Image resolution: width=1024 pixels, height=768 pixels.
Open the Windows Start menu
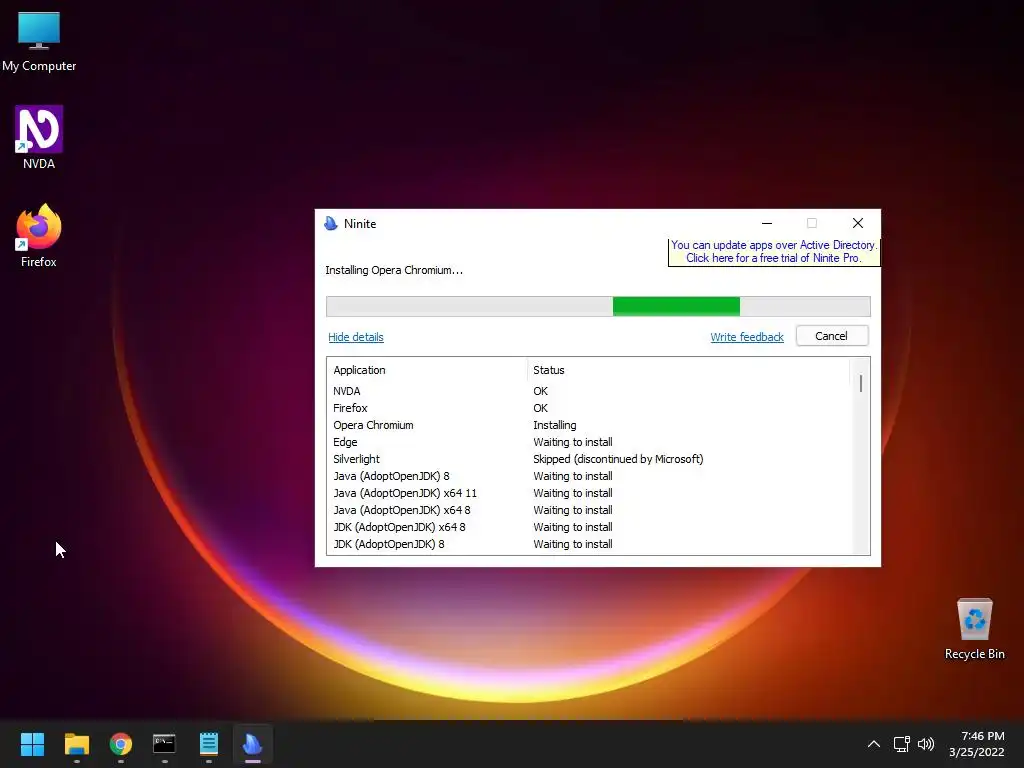tap(32, 744)
